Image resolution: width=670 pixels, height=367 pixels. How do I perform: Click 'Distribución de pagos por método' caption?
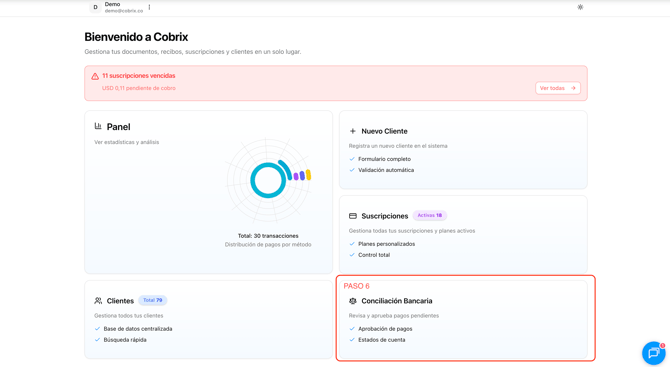[268, 245]
